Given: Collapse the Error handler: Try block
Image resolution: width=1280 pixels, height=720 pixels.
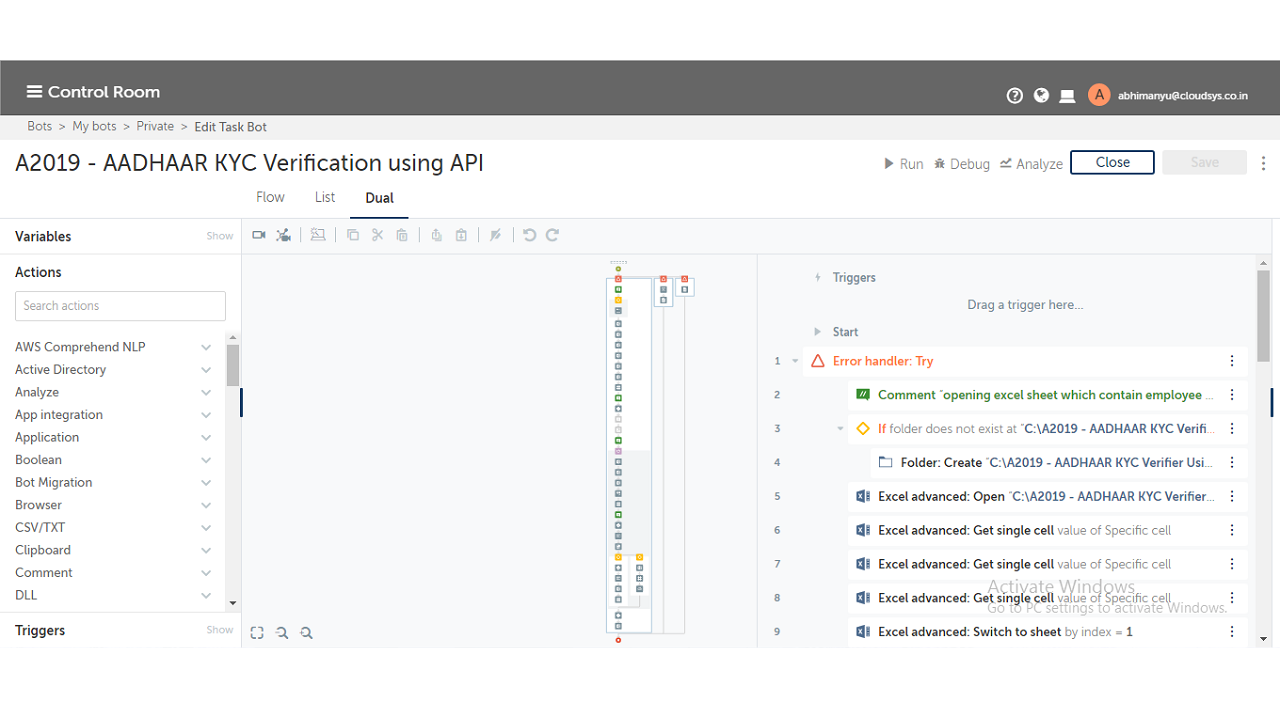Looking at the screenshot, I should click(x=795, y=361).
